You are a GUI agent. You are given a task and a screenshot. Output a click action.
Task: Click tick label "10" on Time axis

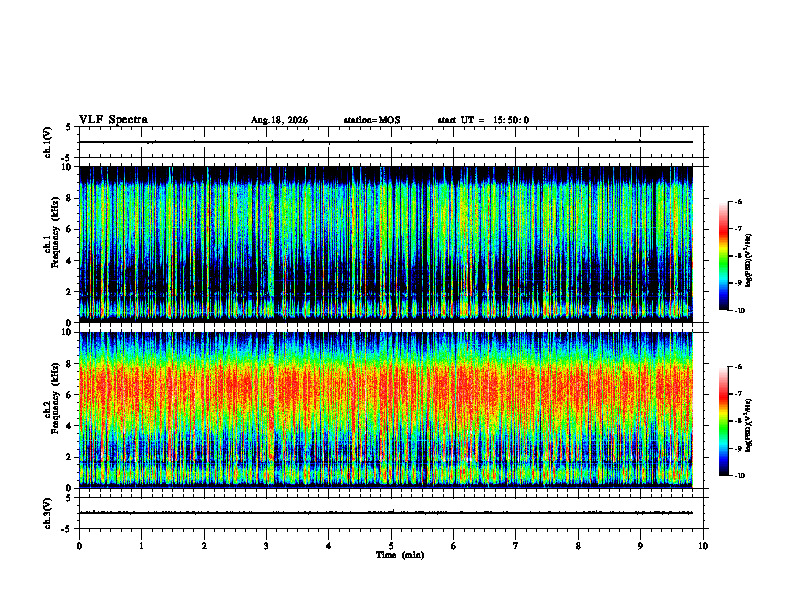pos(703,546)
